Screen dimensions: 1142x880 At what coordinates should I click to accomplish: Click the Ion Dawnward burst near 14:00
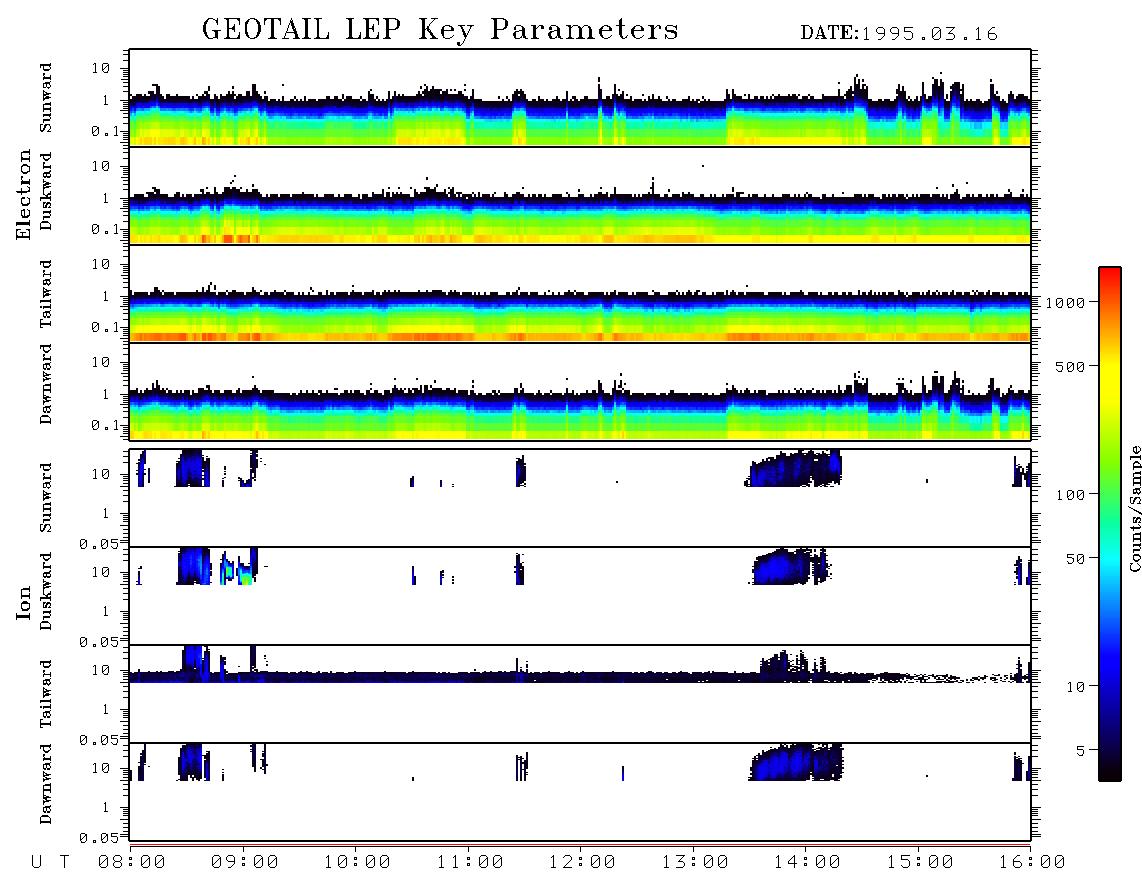point(795,762)
